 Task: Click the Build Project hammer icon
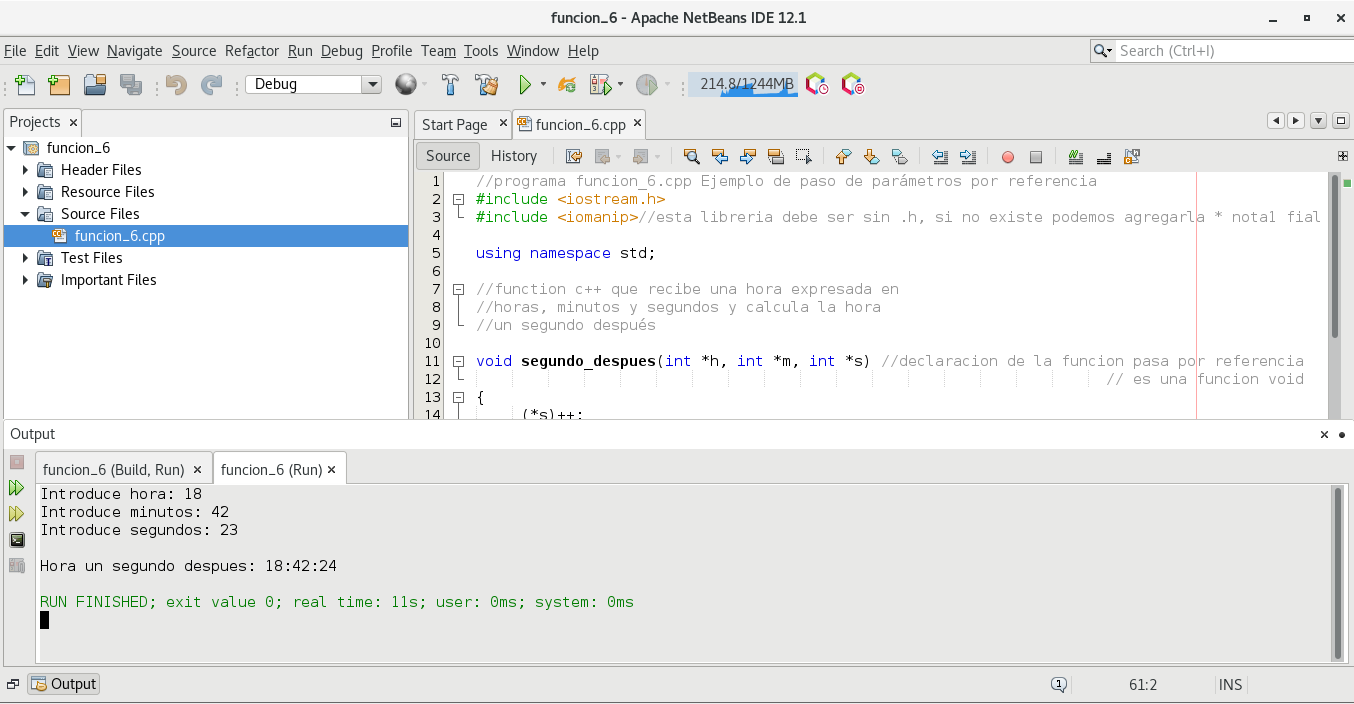click(x=450, y=85)
